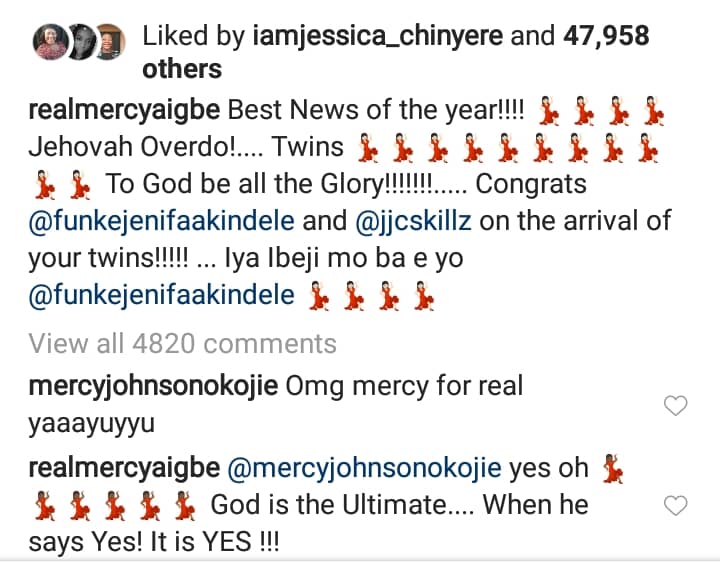This screenshot has width=720, height=562.
Task: Tap heart beside realmercyaigbe's reply comment
Action: point(675,506)
